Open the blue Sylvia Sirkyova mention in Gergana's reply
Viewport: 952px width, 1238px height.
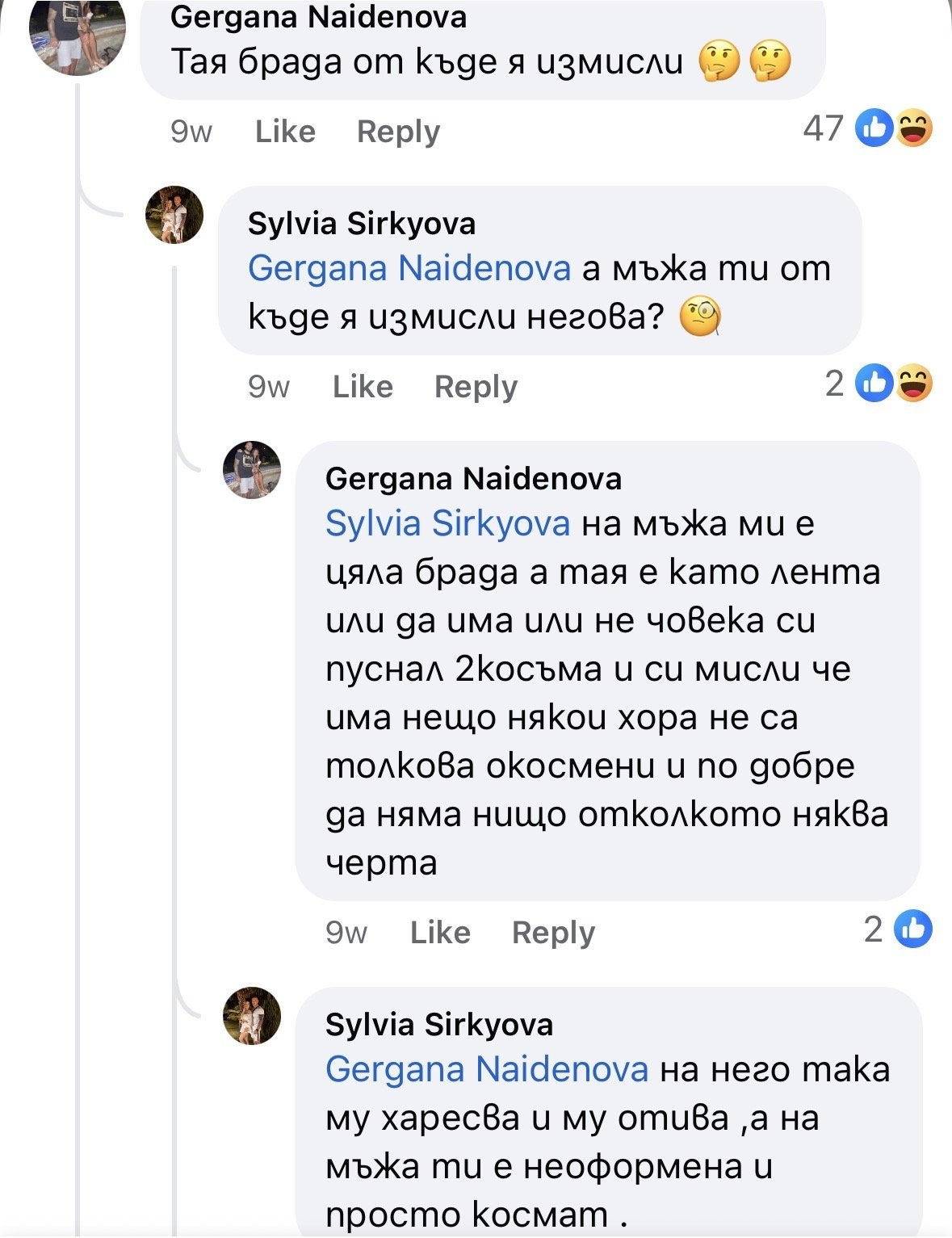click(x=447, y=523)
